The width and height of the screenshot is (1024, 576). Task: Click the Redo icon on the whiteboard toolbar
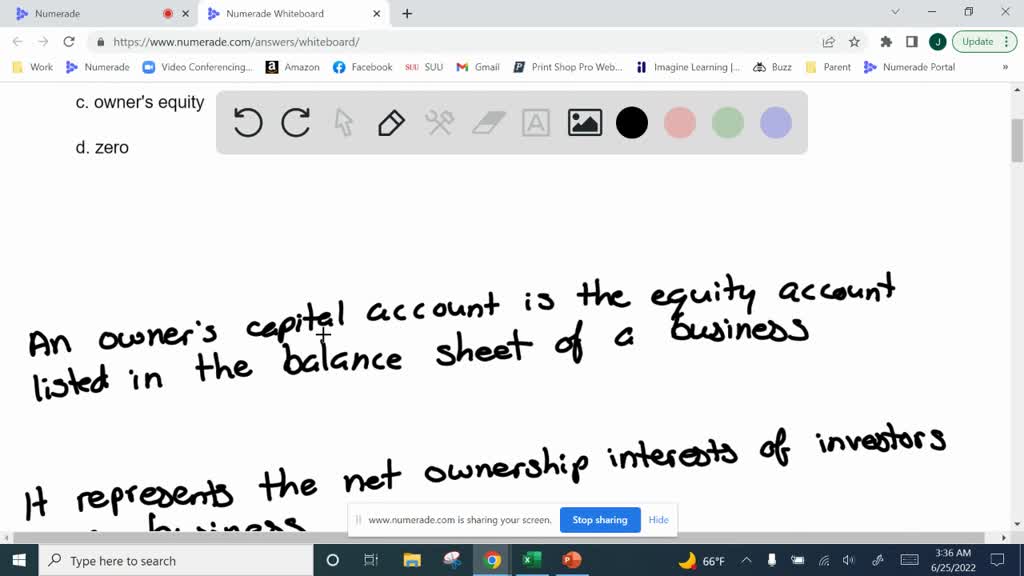tap(295, 122)
